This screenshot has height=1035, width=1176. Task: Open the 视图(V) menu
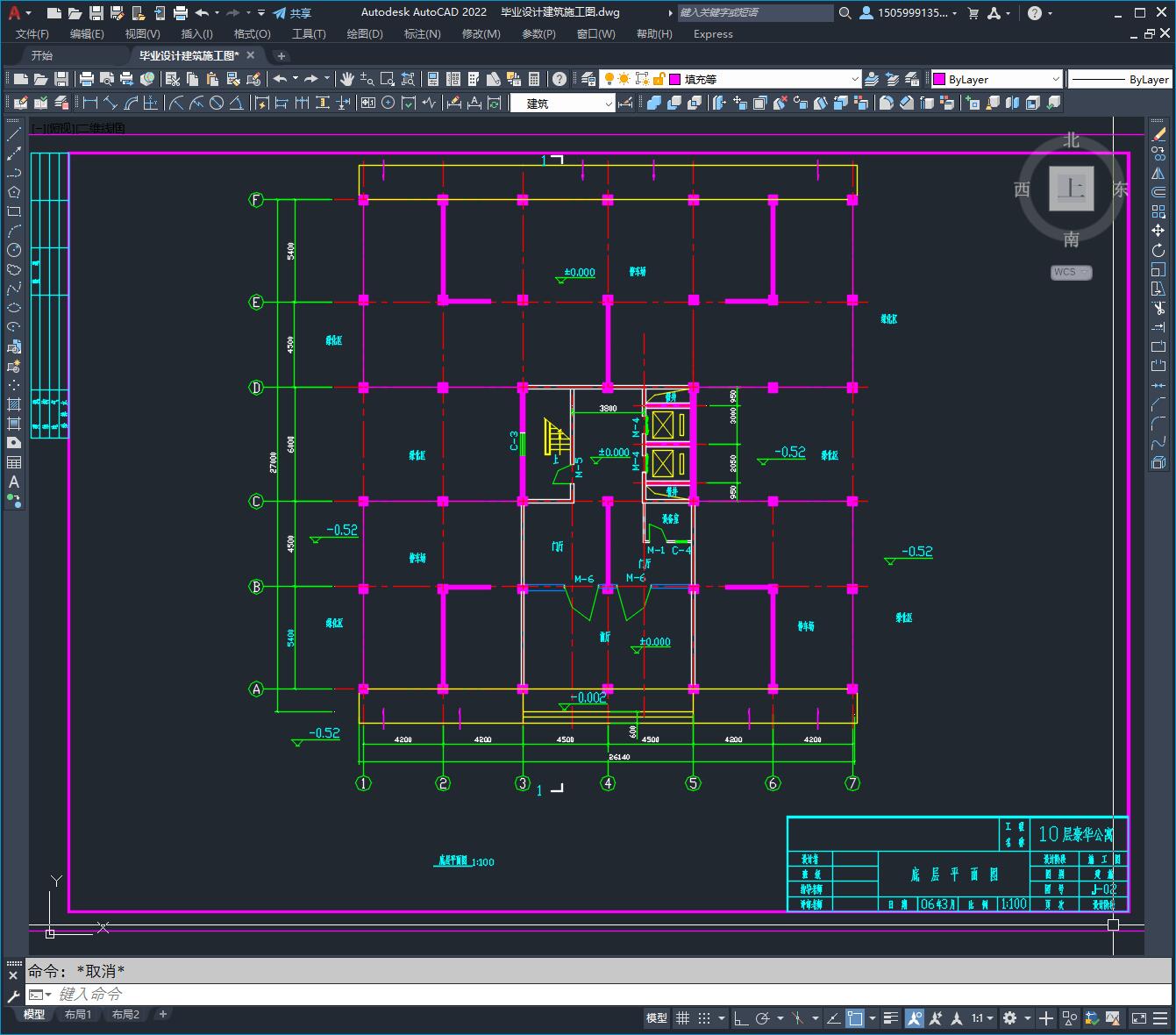[x=142, y=33]
